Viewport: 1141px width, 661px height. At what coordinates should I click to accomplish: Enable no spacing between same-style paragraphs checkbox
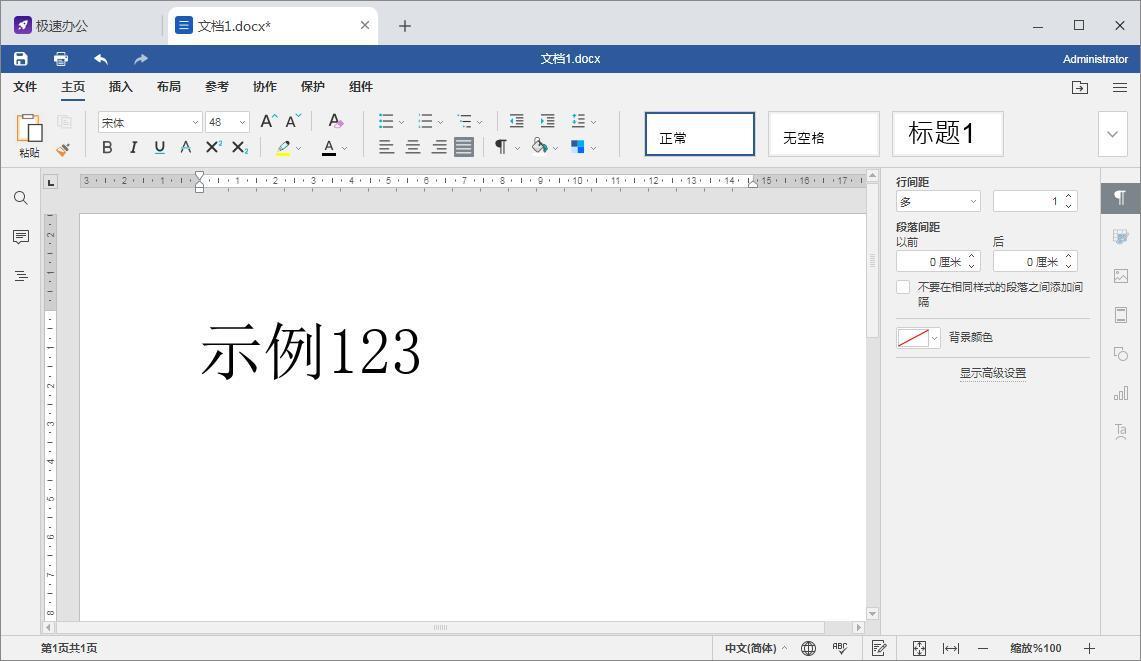(903, 288)
